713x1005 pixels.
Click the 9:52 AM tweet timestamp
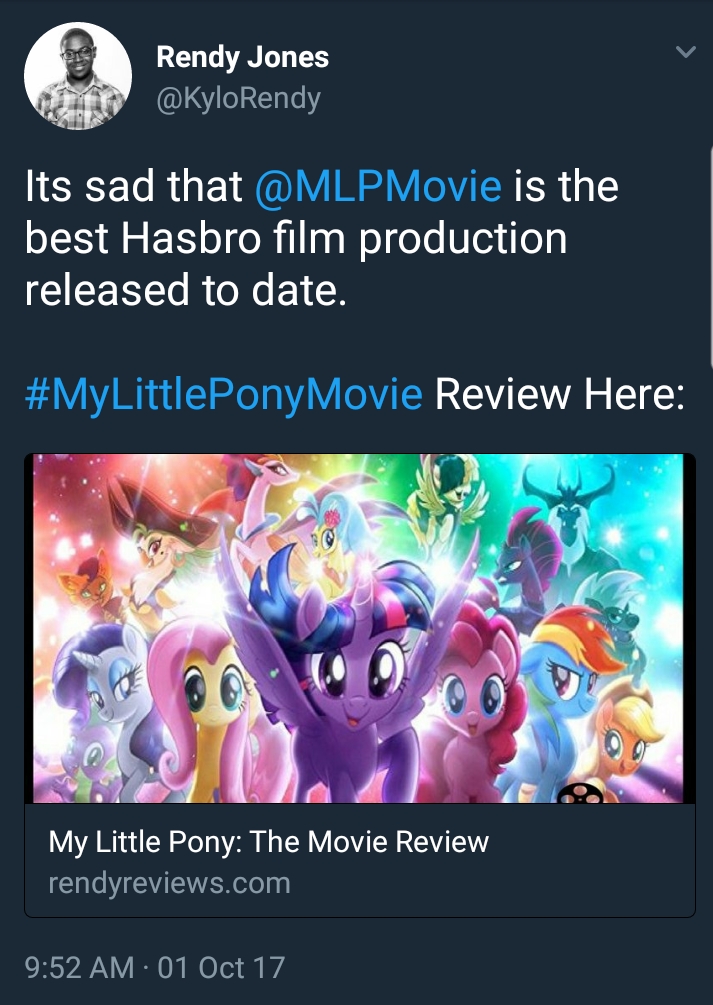click(78, 967)
